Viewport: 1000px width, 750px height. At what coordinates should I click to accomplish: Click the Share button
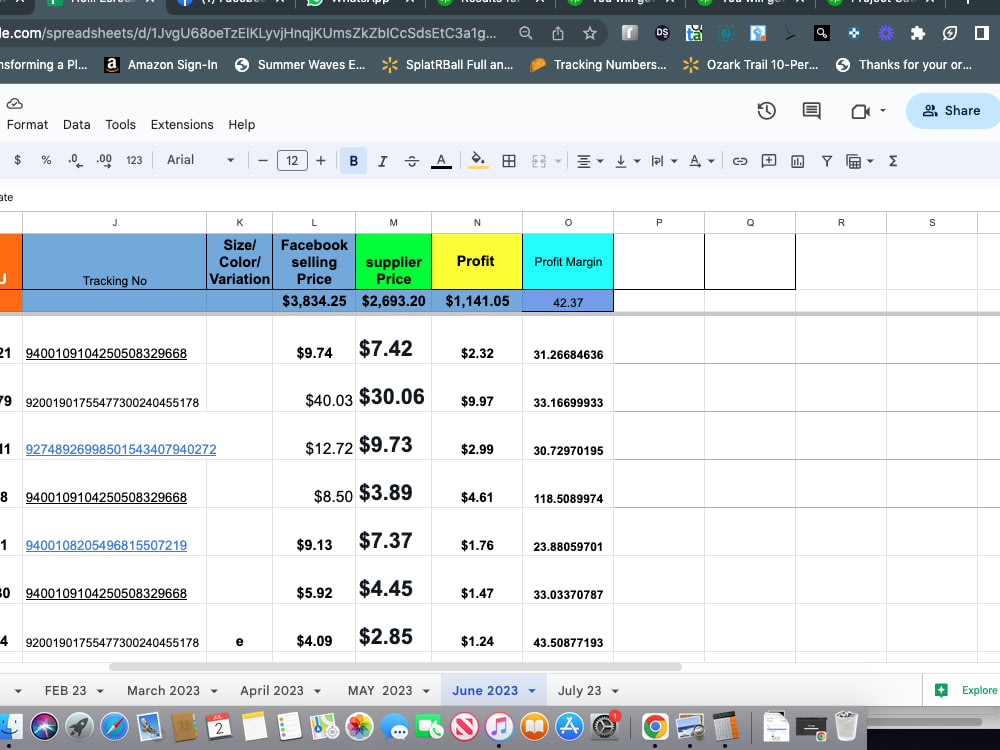pyautogui.click(x=952, y=111)
